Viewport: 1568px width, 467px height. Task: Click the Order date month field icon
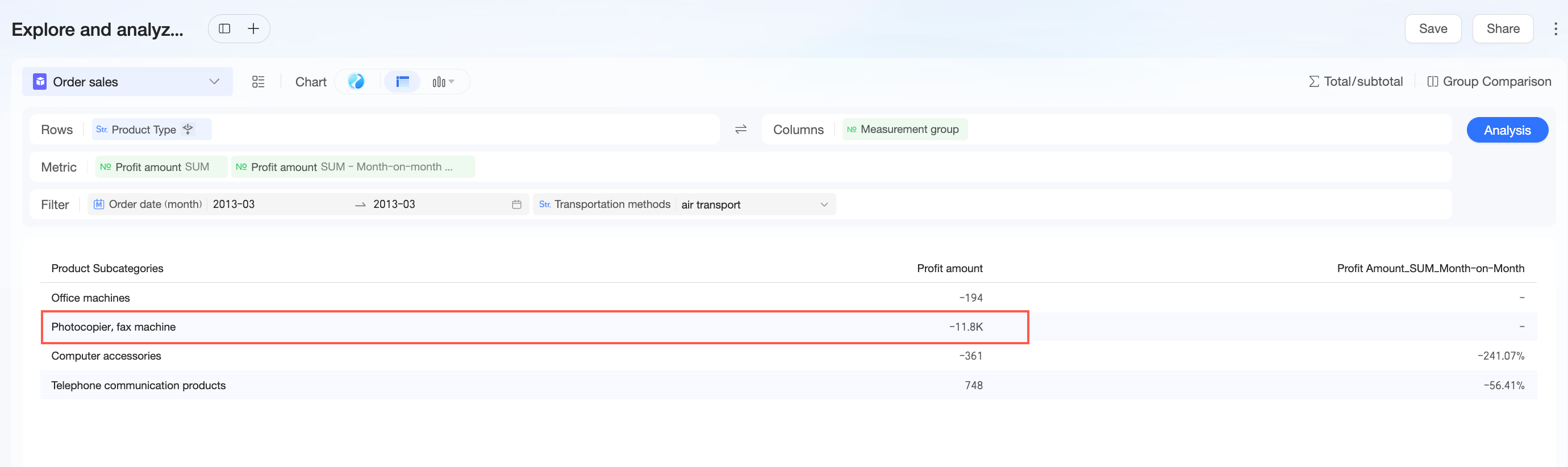pos(99,205)
